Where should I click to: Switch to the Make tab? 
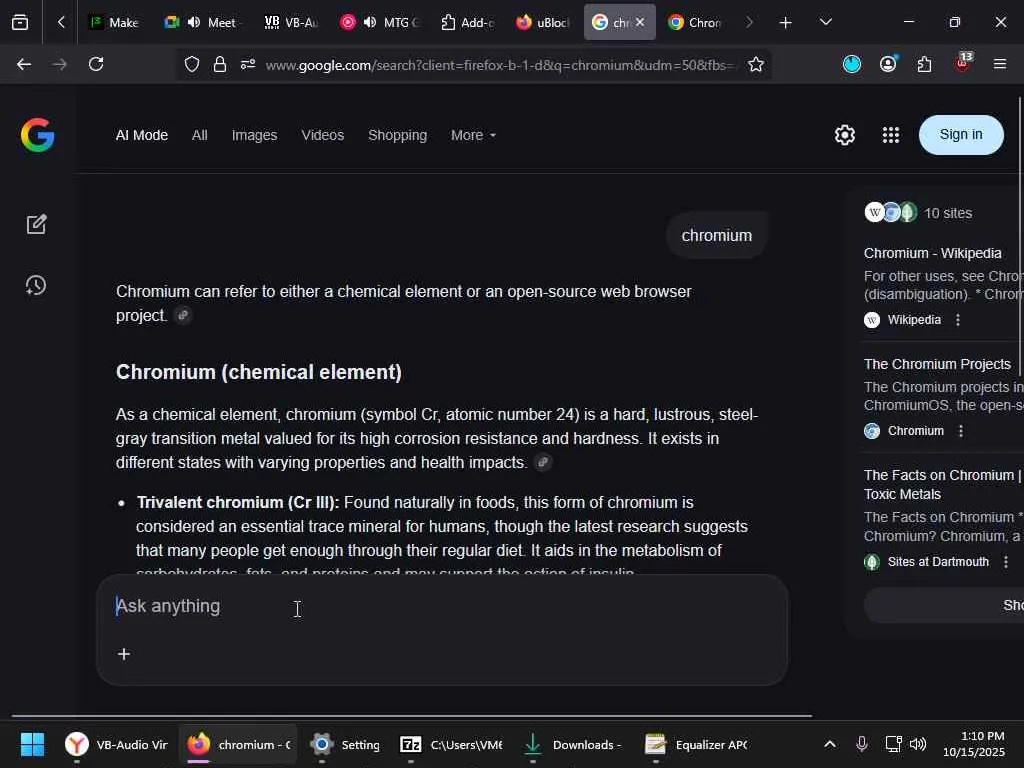[114, 22]
